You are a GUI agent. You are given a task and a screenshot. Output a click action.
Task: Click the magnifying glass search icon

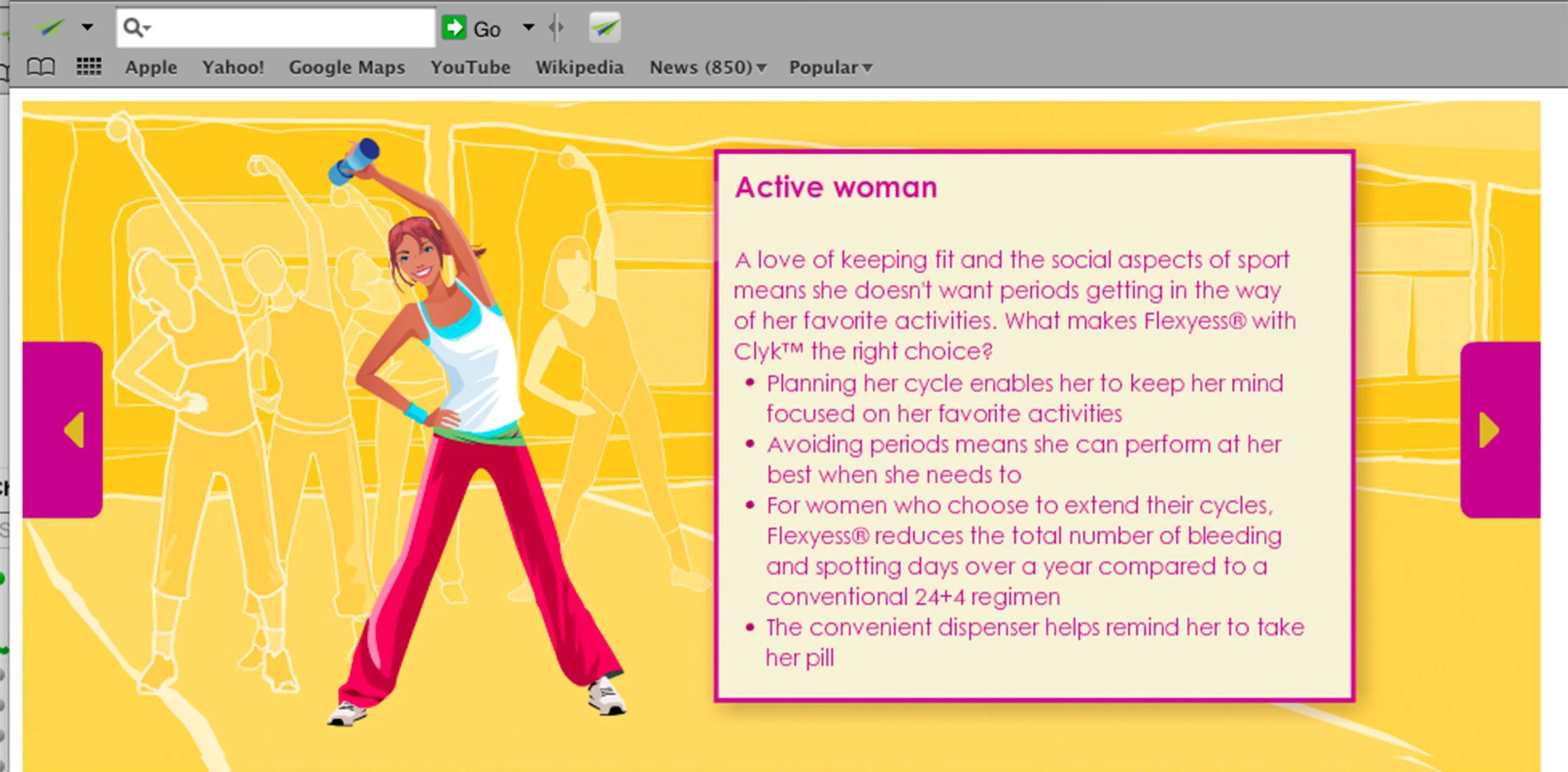click(x=134, y=28)
